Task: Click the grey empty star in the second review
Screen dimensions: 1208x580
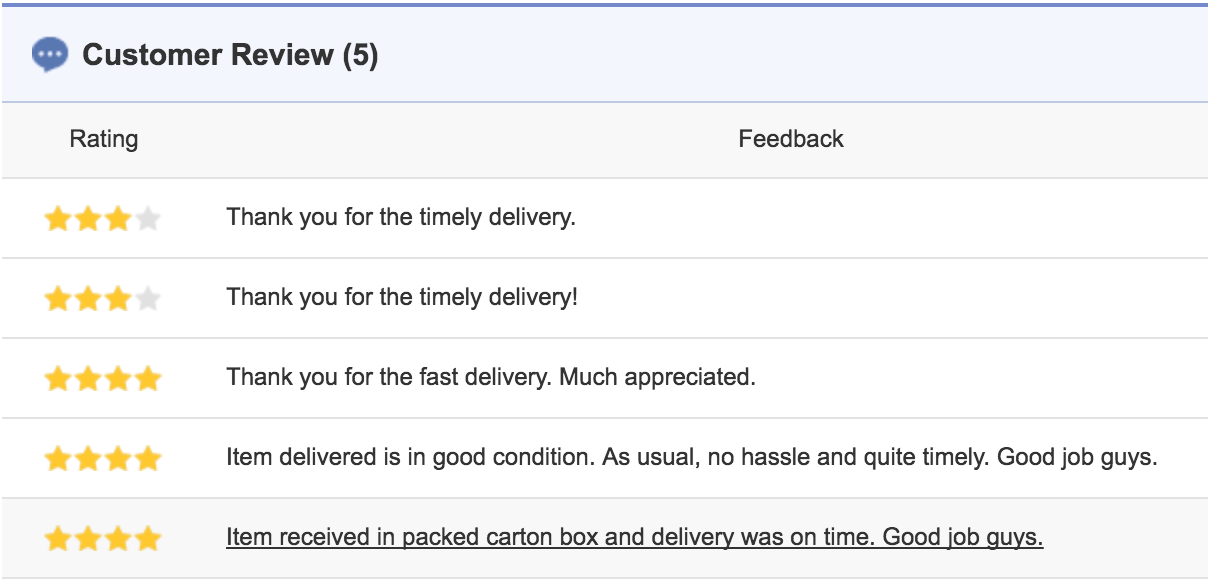Action: click(148, 299)
